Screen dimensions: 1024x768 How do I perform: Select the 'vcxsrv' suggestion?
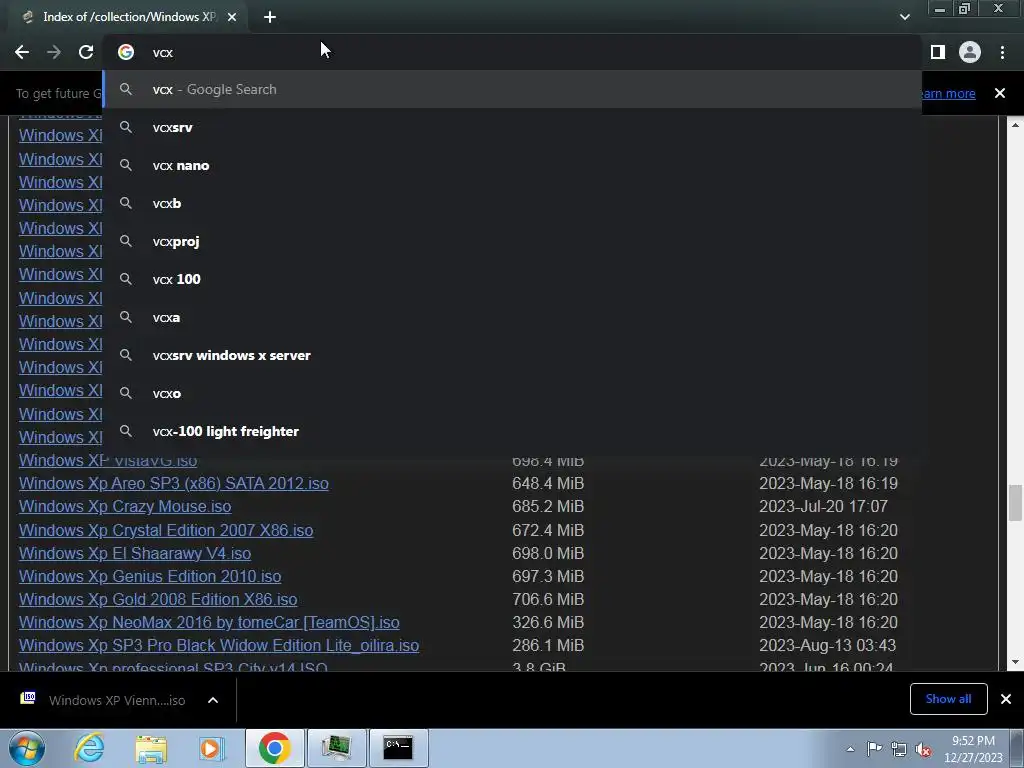pos(512,127)
